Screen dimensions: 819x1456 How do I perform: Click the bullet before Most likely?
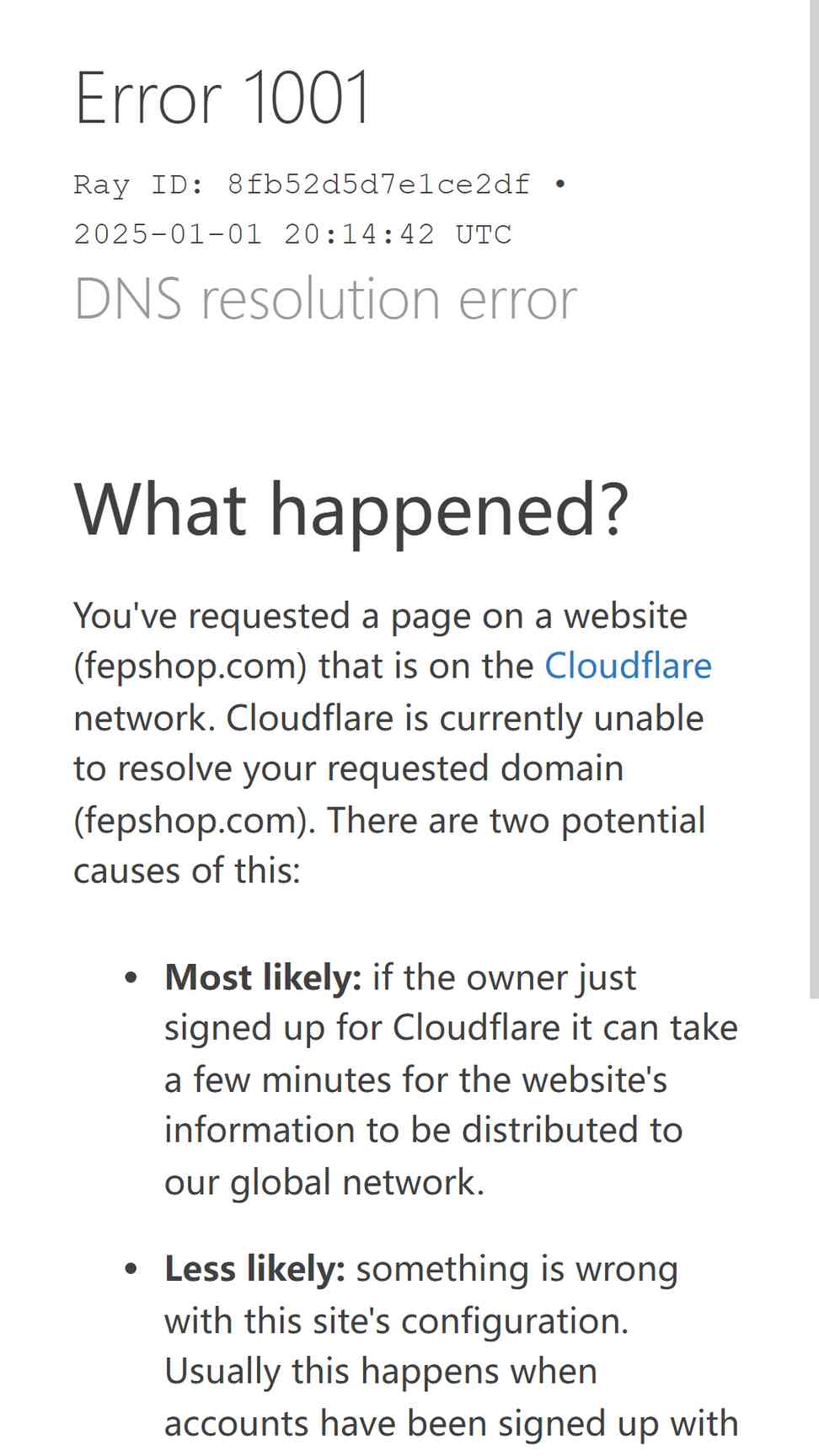pos(131,978)
